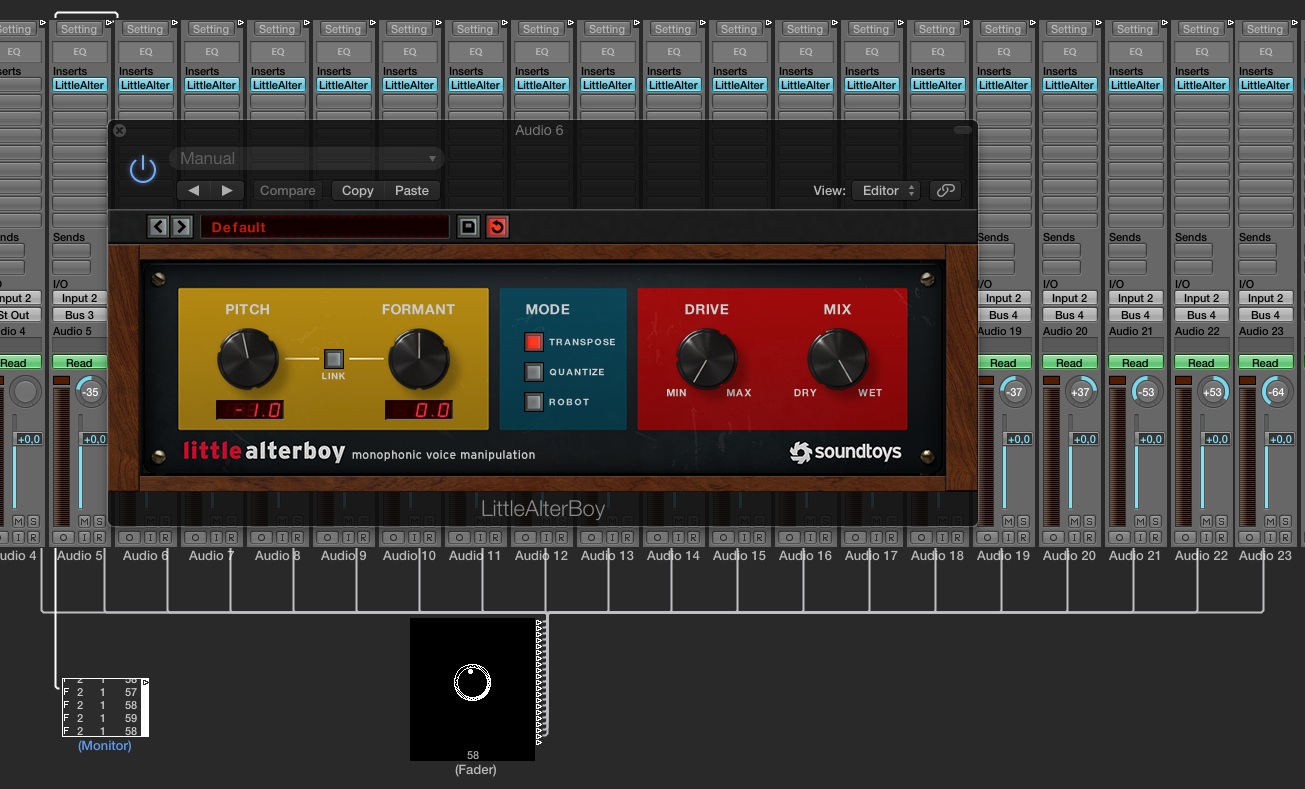Open Bus 4 output selector on Audio 21

[1135, 314]
